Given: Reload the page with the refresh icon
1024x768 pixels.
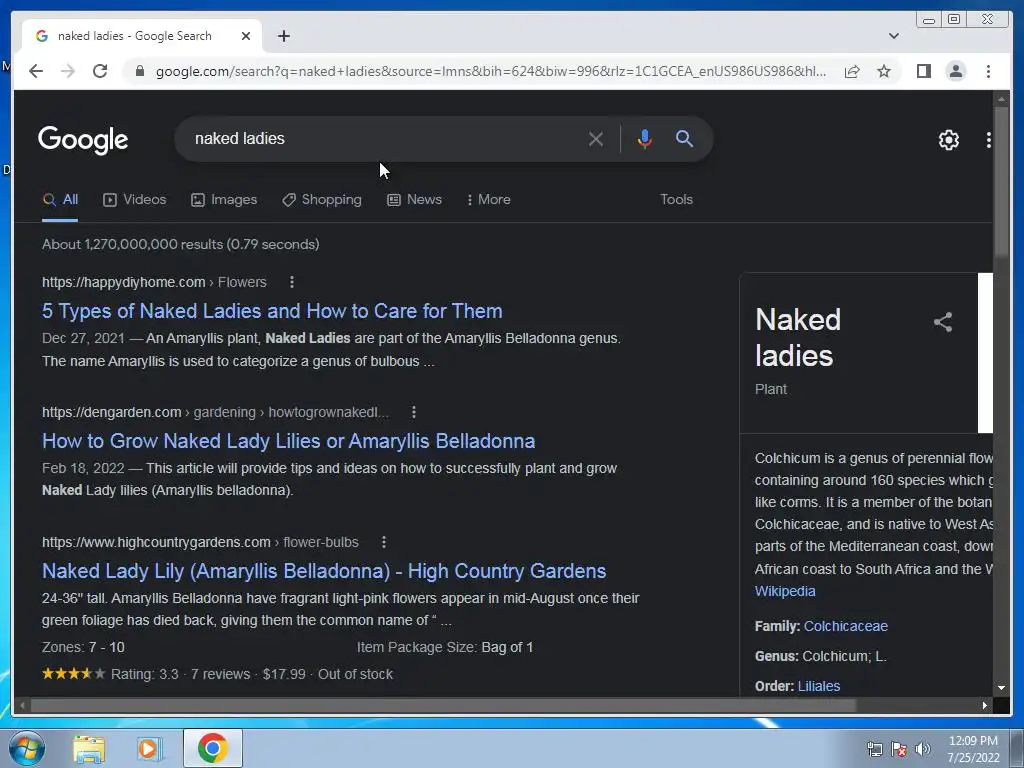Looking at the screenshot, I should tap(100, 71).
